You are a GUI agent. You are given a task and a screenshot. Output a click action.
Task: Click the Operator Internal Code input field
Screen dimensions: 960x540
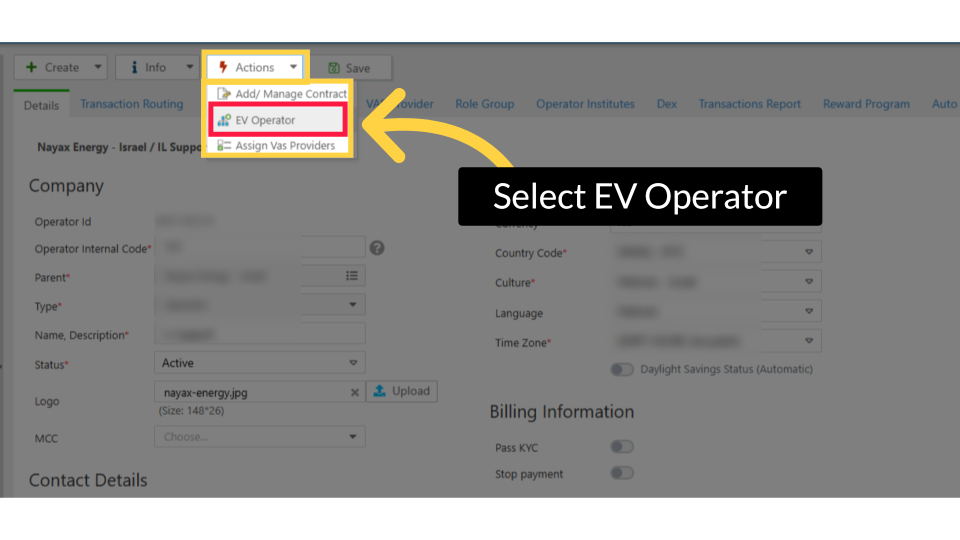tap(259, 248)
